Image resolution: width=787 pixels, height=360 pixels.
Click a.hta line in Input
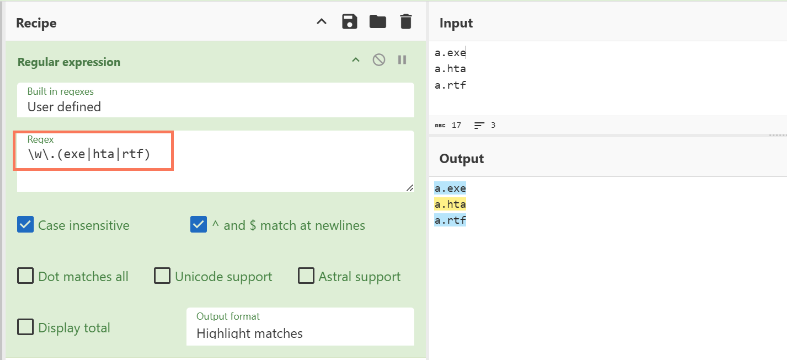pos(450,69)
